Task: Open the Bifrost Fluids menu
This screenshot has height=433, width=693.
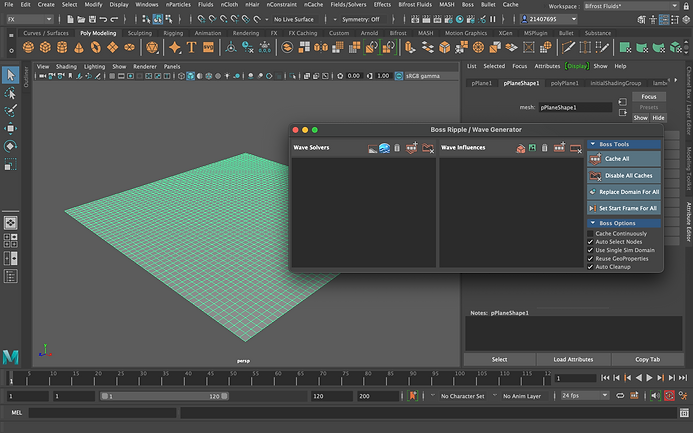Action: [x=415, y=4]
